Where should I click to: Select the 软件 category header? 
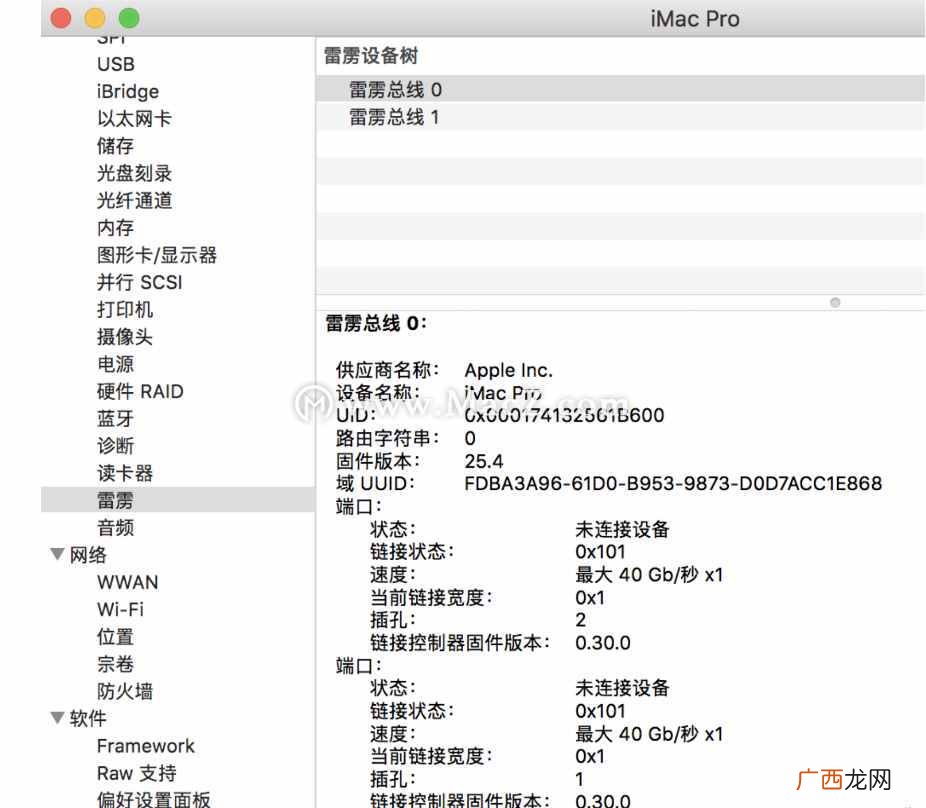(88, 718)
